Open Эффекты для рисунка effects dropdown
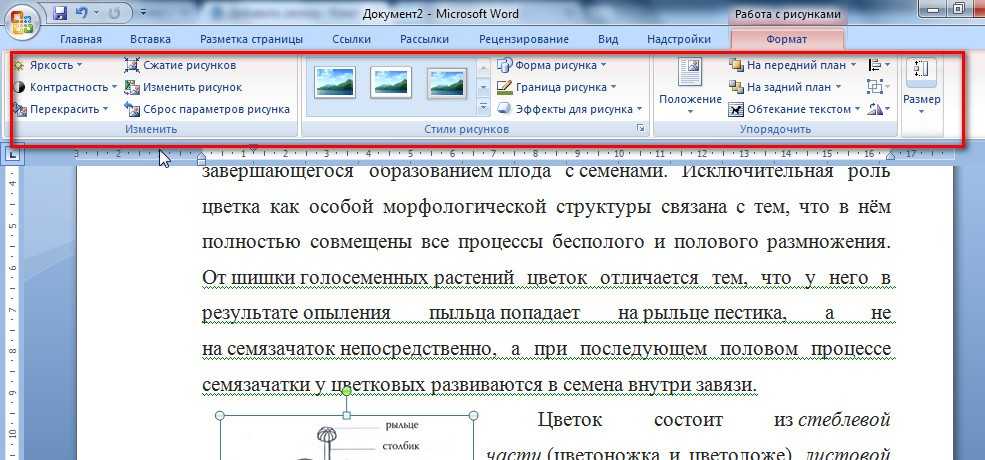Viewport: 985px width, 460px height. [x=570, y=109]
